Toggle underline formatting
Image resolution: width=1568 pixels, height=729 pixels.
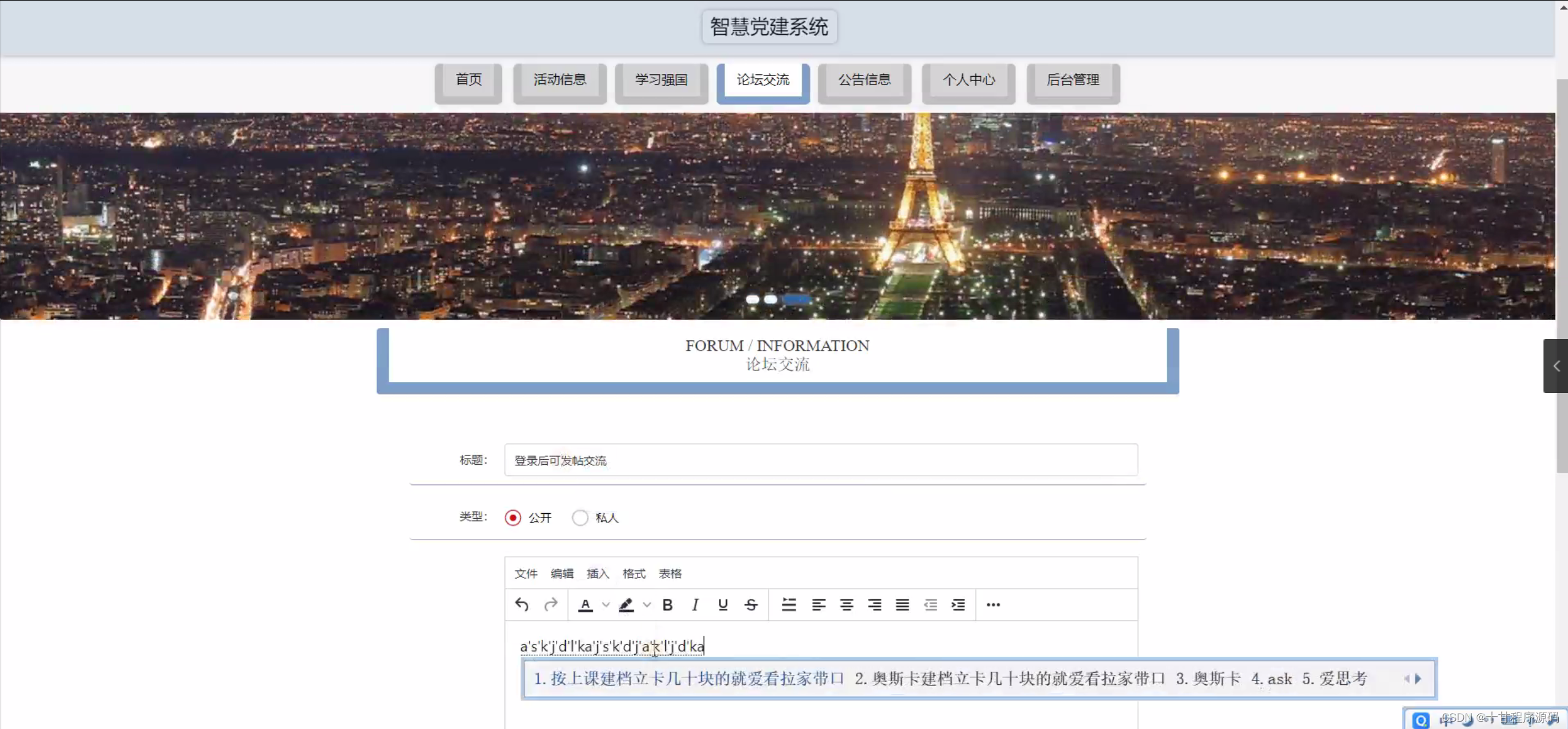pyautogui.click(x=723, y=605)
